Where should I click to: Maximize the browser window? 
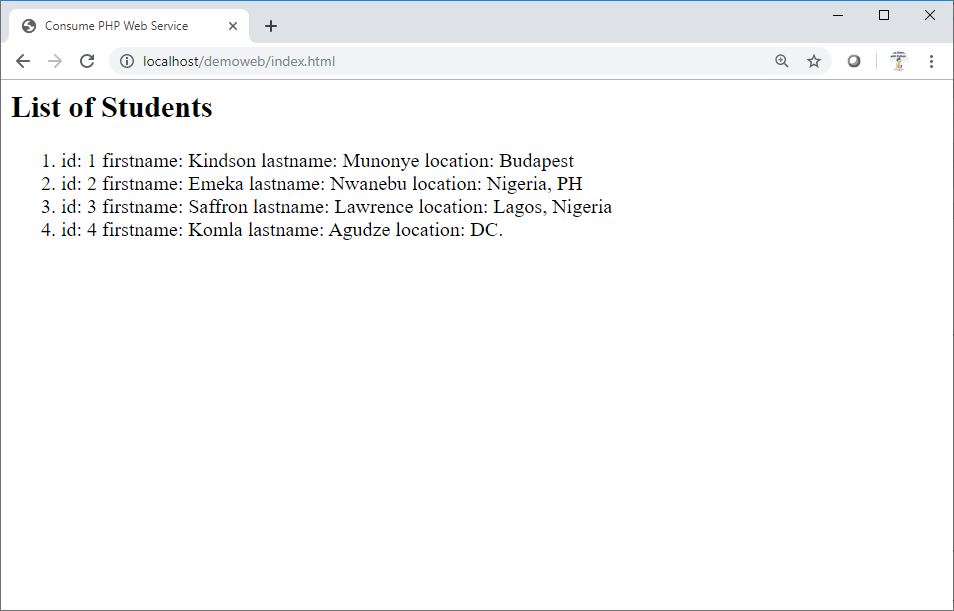tap(884, 15)
